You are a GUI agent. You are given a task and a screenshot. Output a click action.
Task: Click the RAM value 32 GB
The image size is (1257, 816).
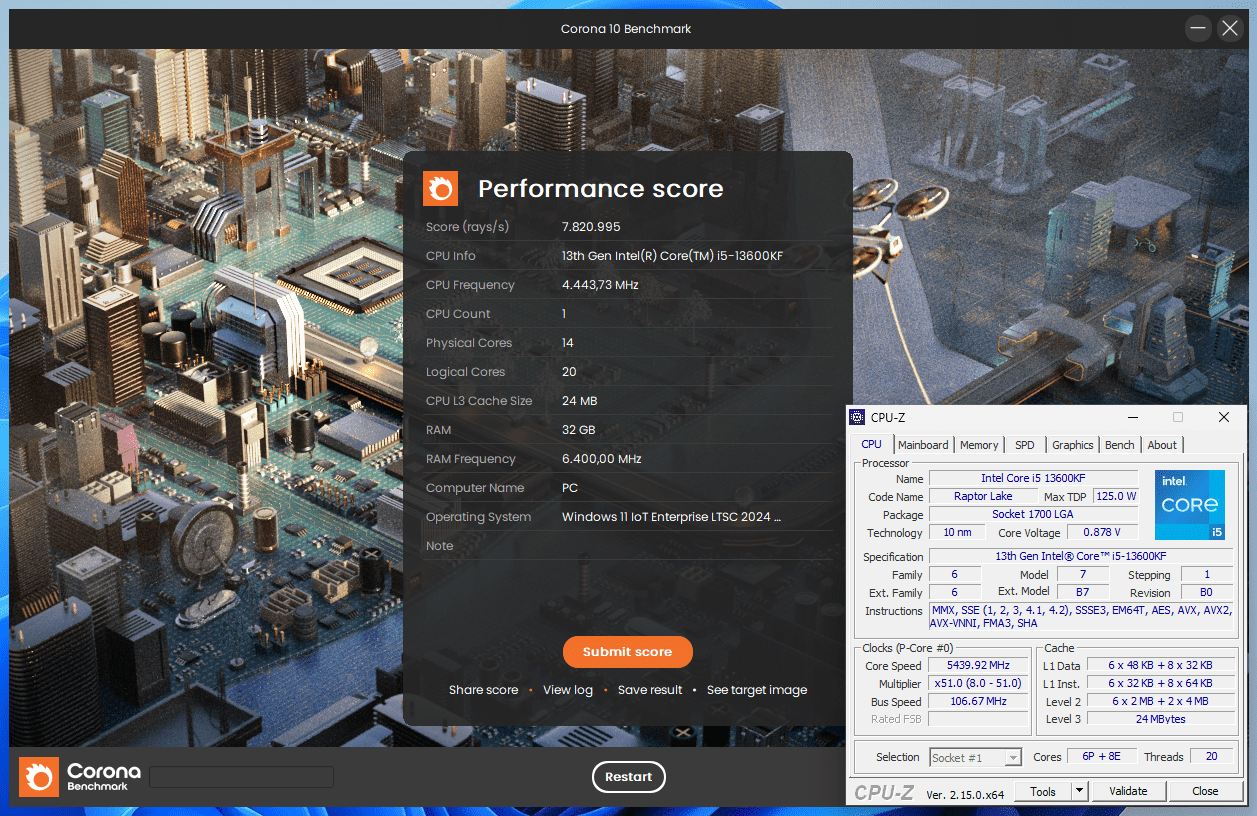(579, 430)
